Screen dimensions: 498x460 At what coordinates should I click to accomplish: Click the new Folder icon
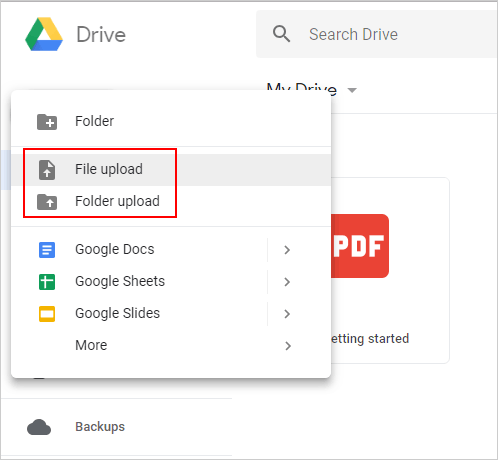[47, 122]
